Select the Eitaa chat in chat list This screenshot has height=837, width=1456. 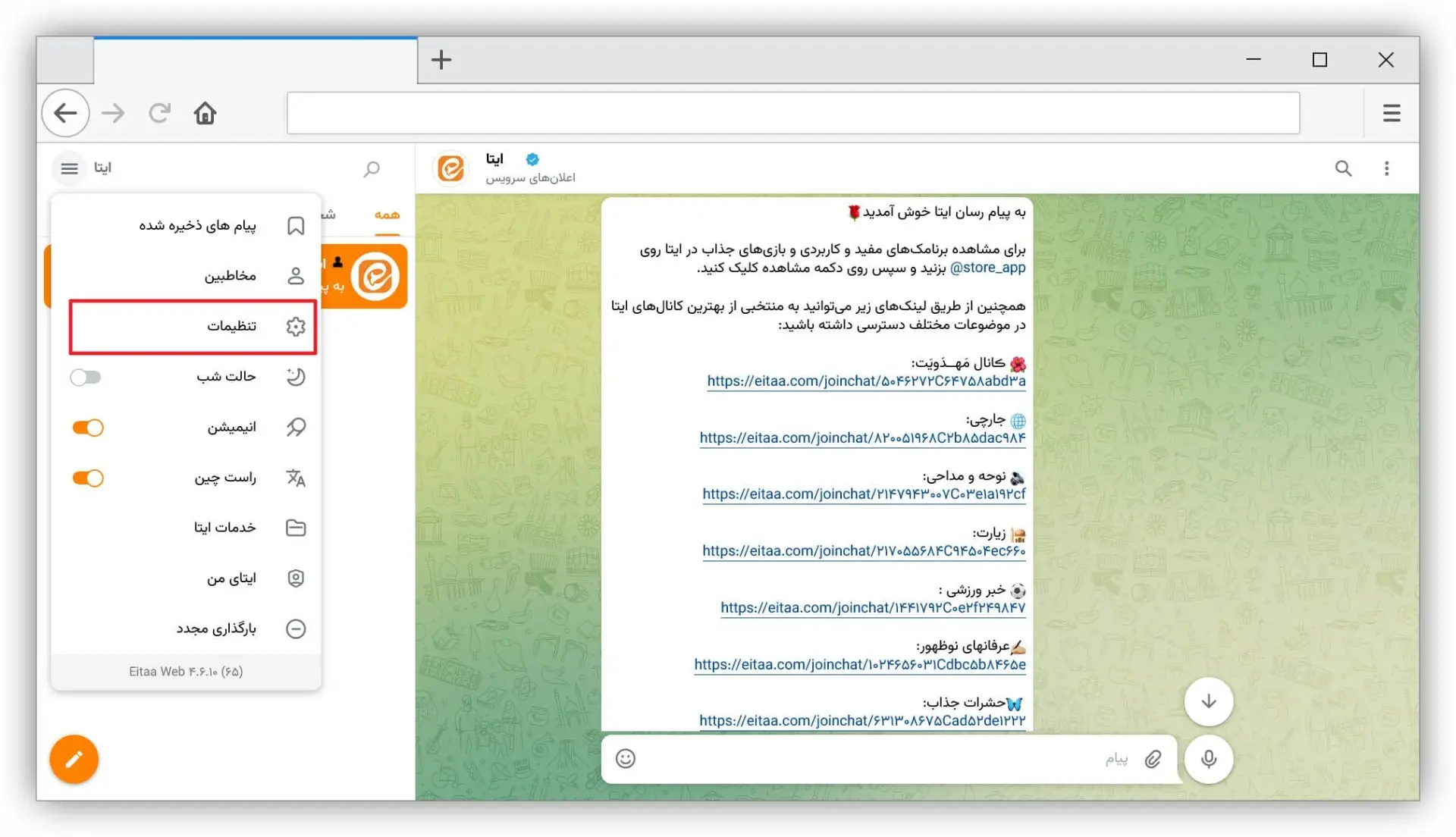[x=364, y=276]
